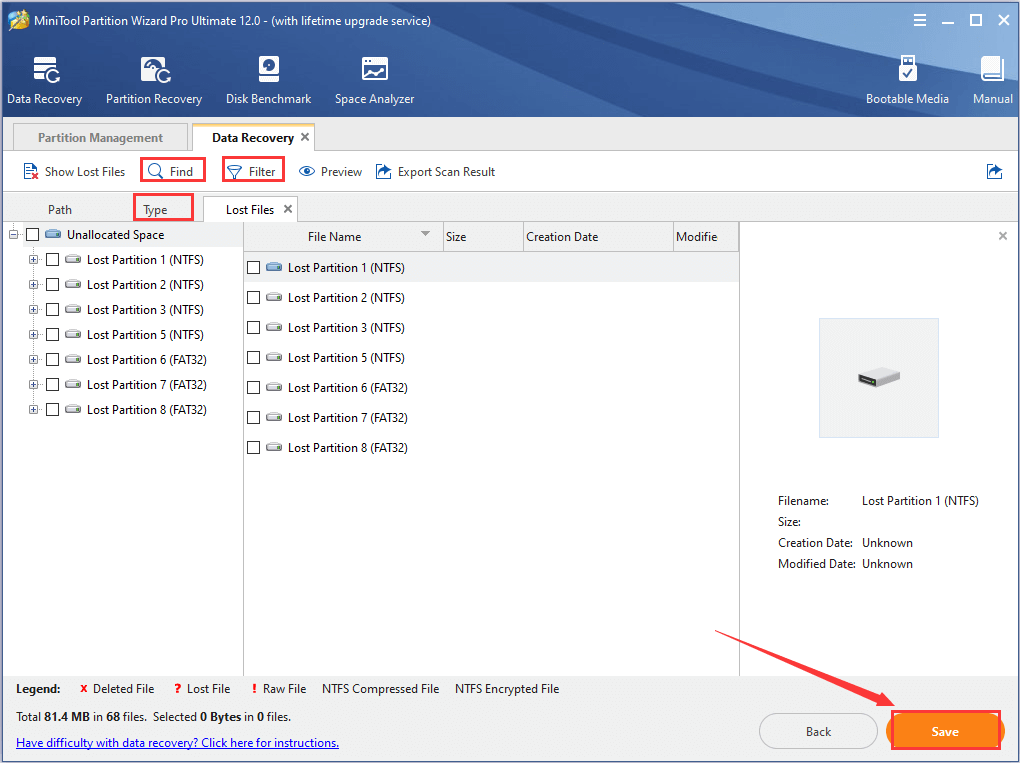
Task: Open the Data Recovery tool icon
Action: coord(46,70)
